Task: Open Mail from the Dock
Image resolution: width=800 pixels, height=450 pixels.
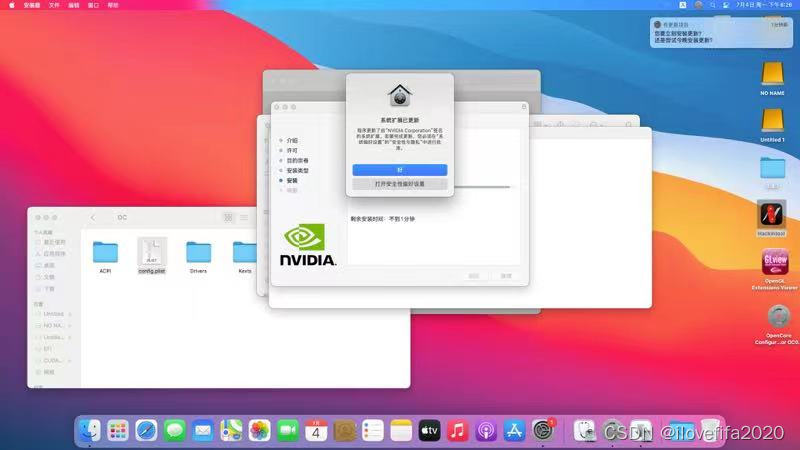Action: coord(203,431)
